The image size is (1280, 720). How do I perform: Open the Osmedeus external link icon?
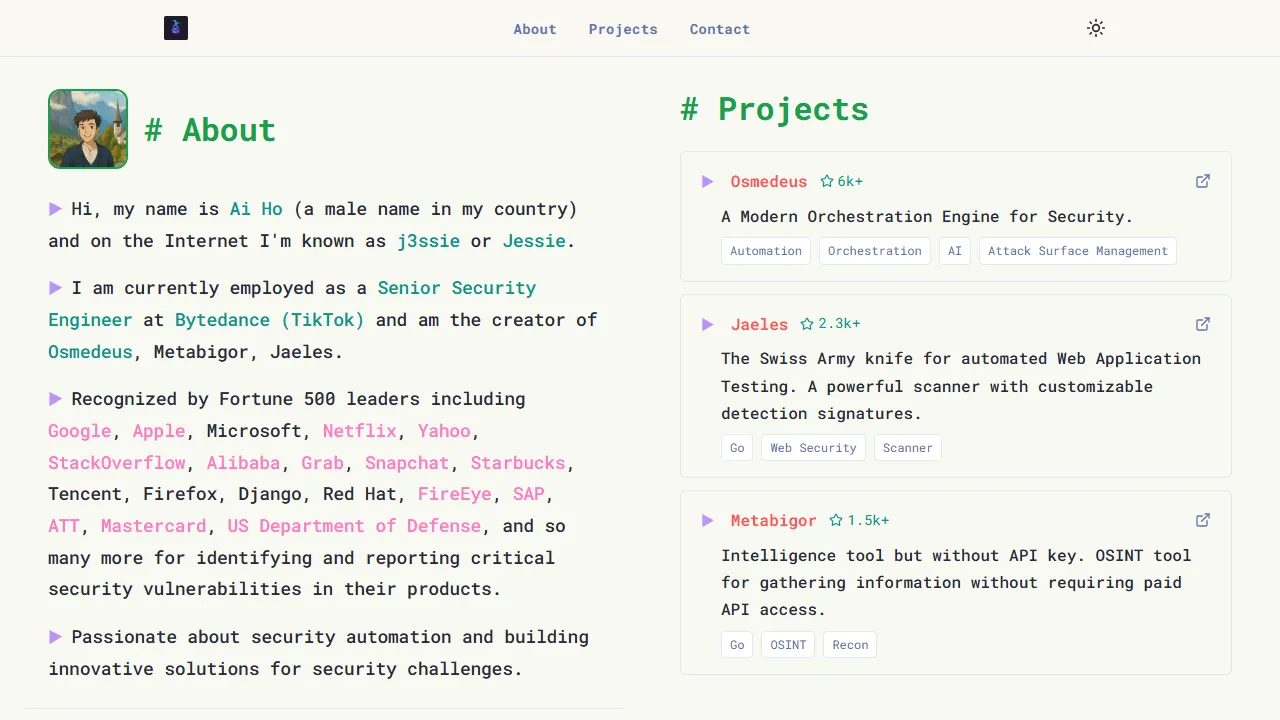pos(1203,181)
